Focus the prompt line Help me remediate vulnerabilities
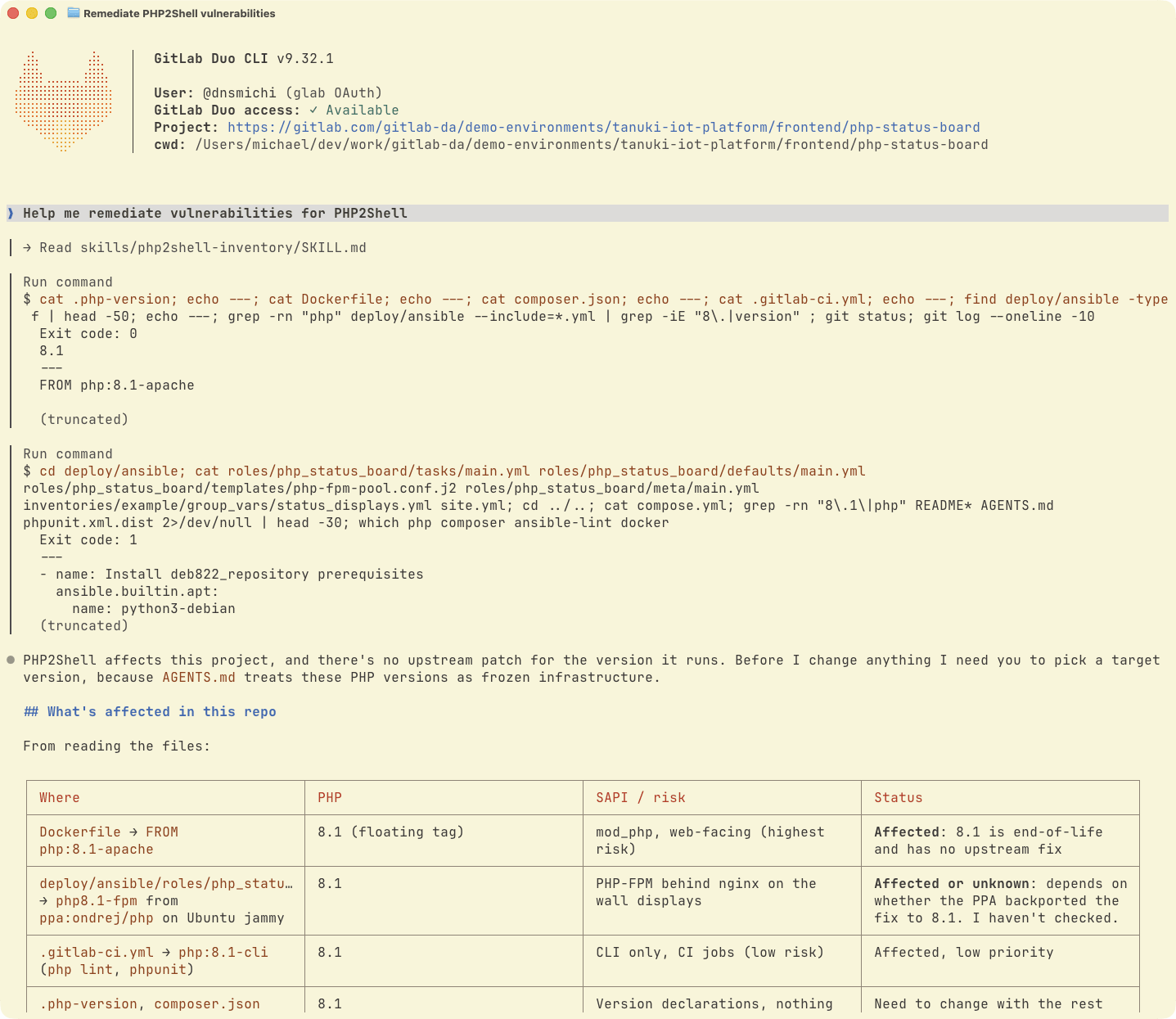The image size is (1176, 1019). click(588, 213)
